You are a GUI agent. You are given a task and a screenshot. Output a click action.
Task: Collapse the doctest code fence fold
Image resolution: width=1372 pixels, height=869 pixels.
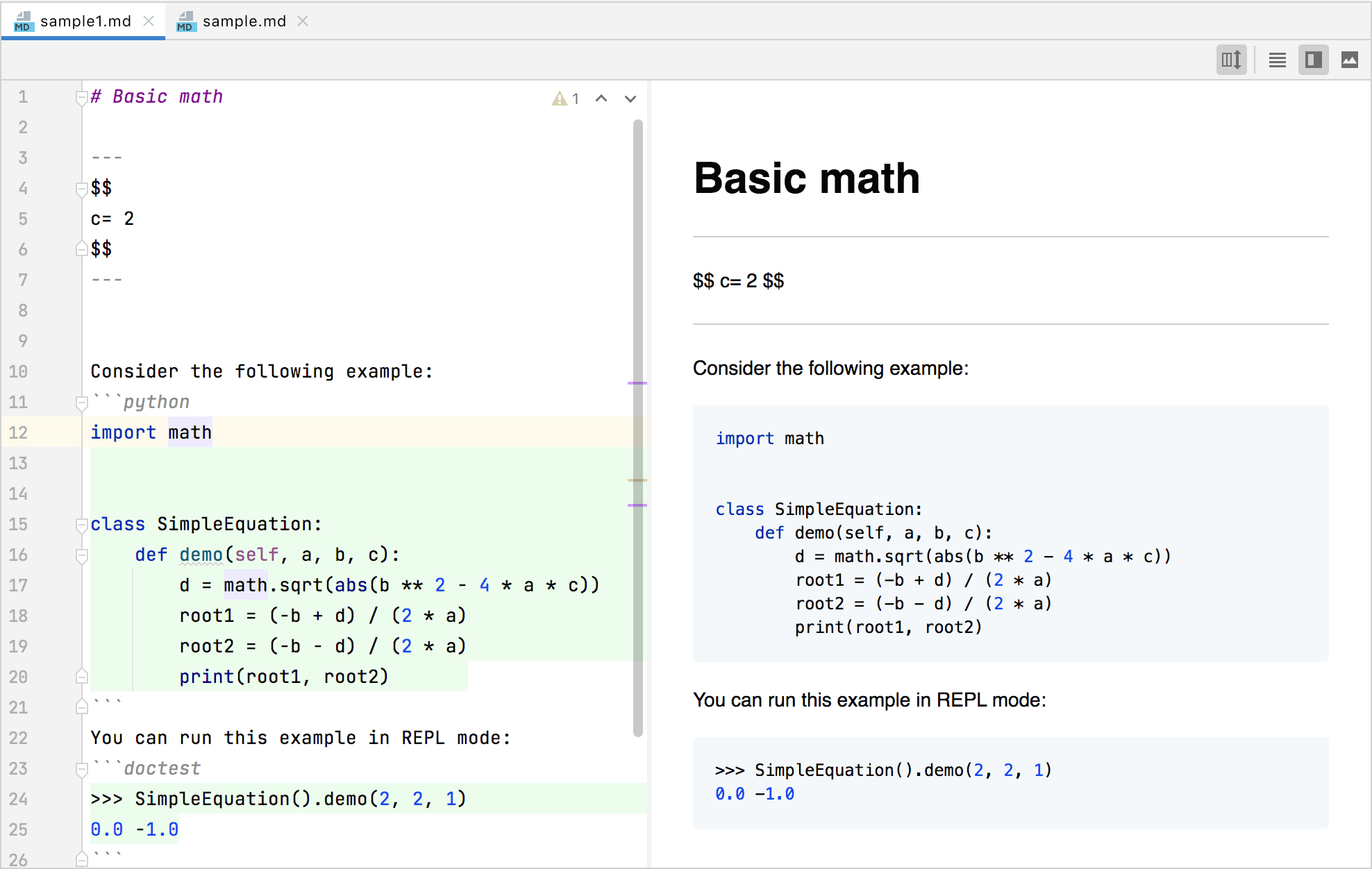pyautogui.click(x=81, y=769)
